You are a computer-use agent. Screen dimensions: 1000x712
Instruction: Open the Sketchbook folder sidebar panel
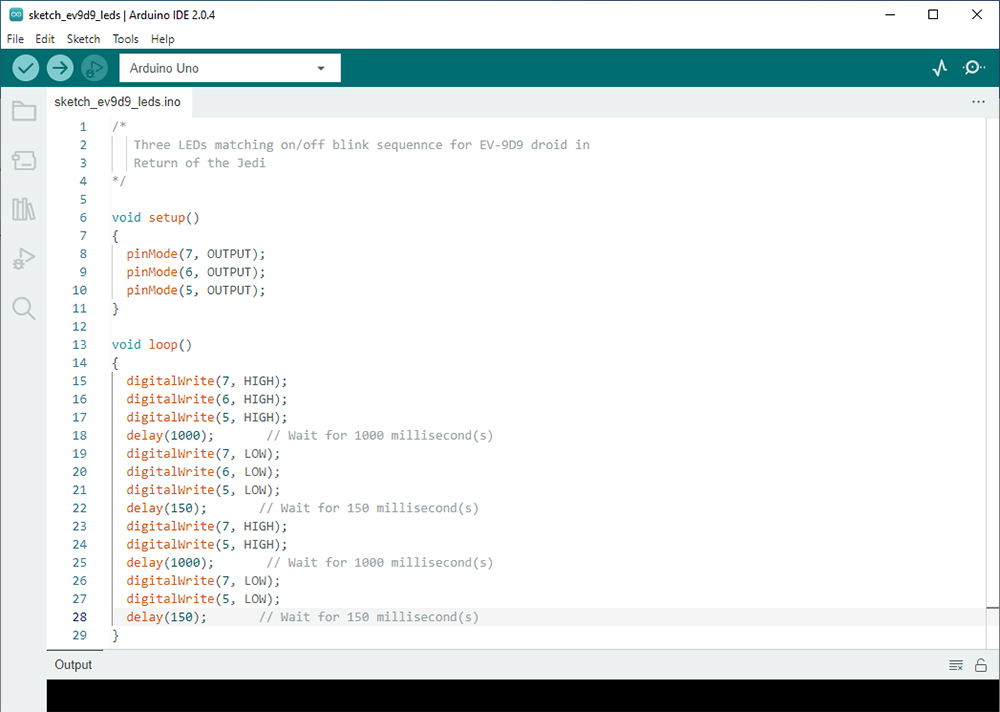pos(24,111)
